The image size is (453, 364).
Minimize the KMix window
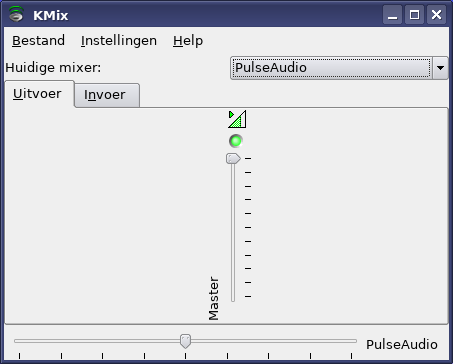[392, 15]
